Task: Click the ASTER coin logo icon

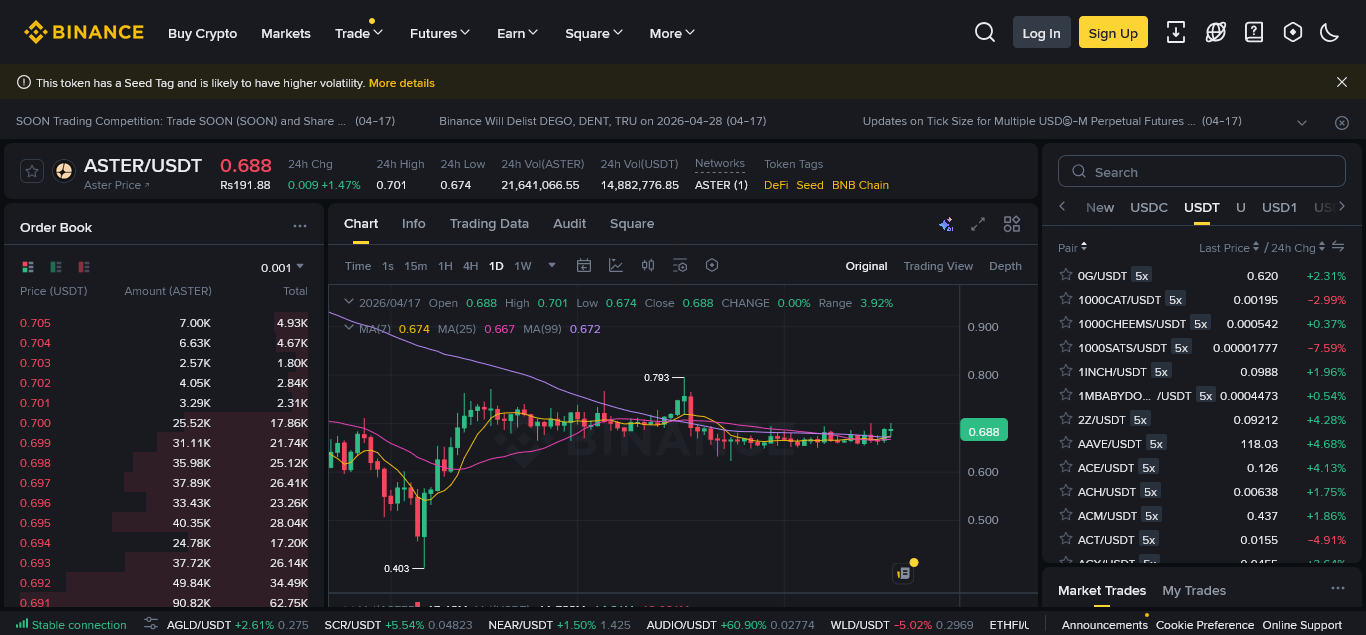Action: pos(64,171)
